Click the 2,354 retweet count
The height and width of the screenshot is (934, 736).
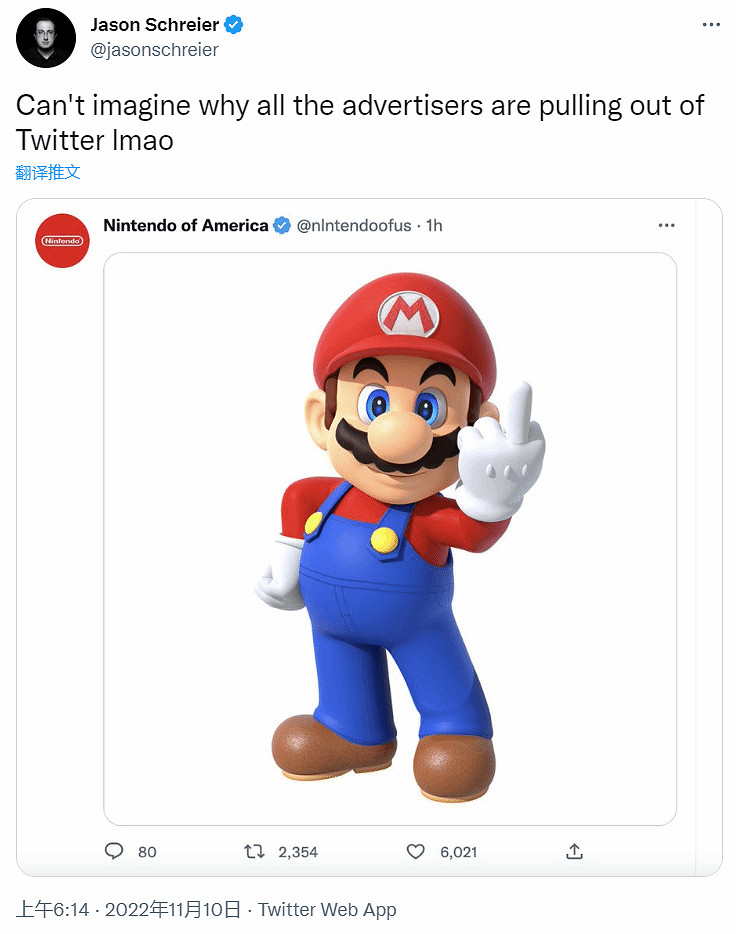click(298, 852)
